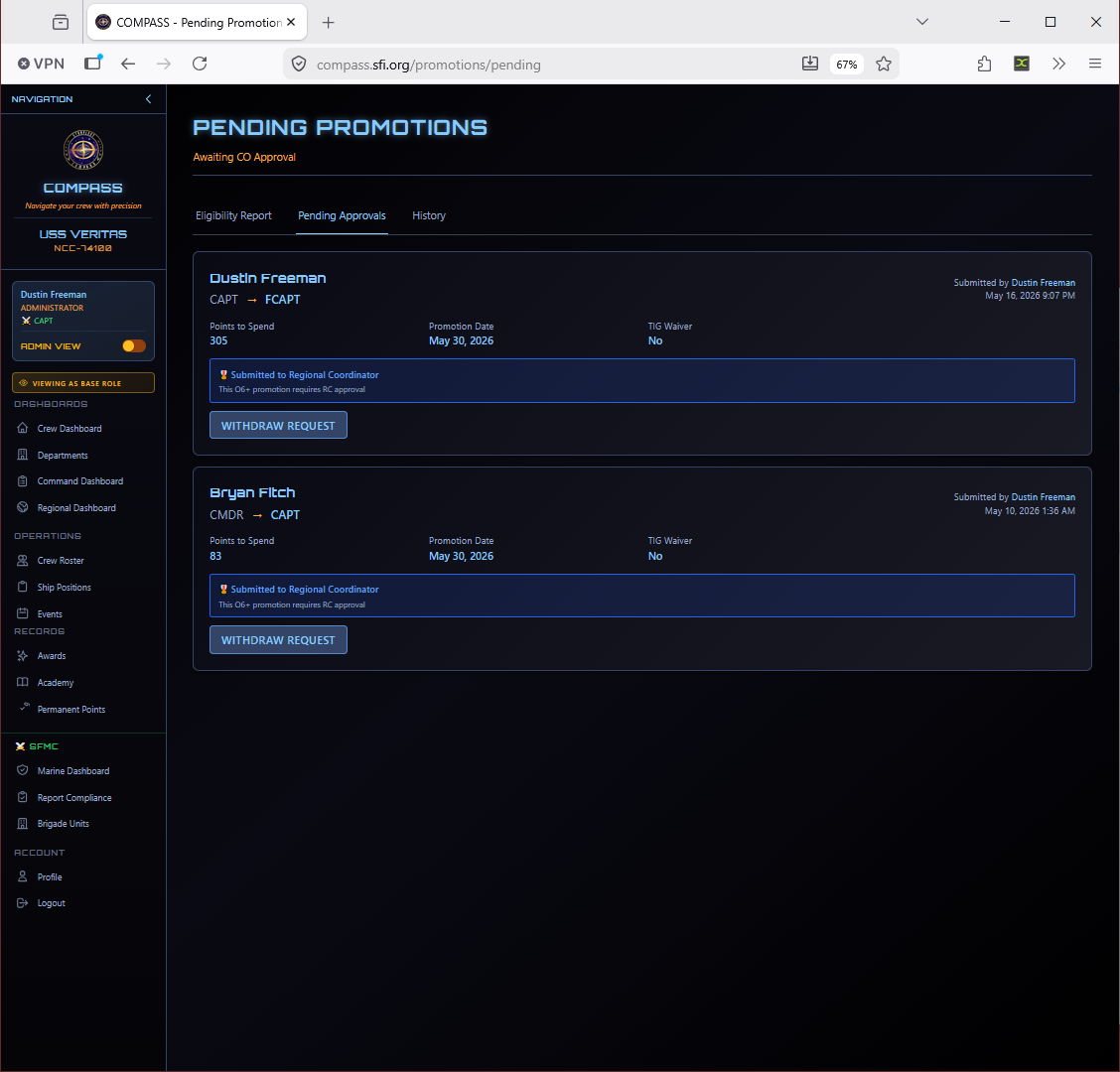This screenshot has height=1072, width=1120.
Task: Withdraw Bryan Fitch's promotion request
Action: coord(278,640)
